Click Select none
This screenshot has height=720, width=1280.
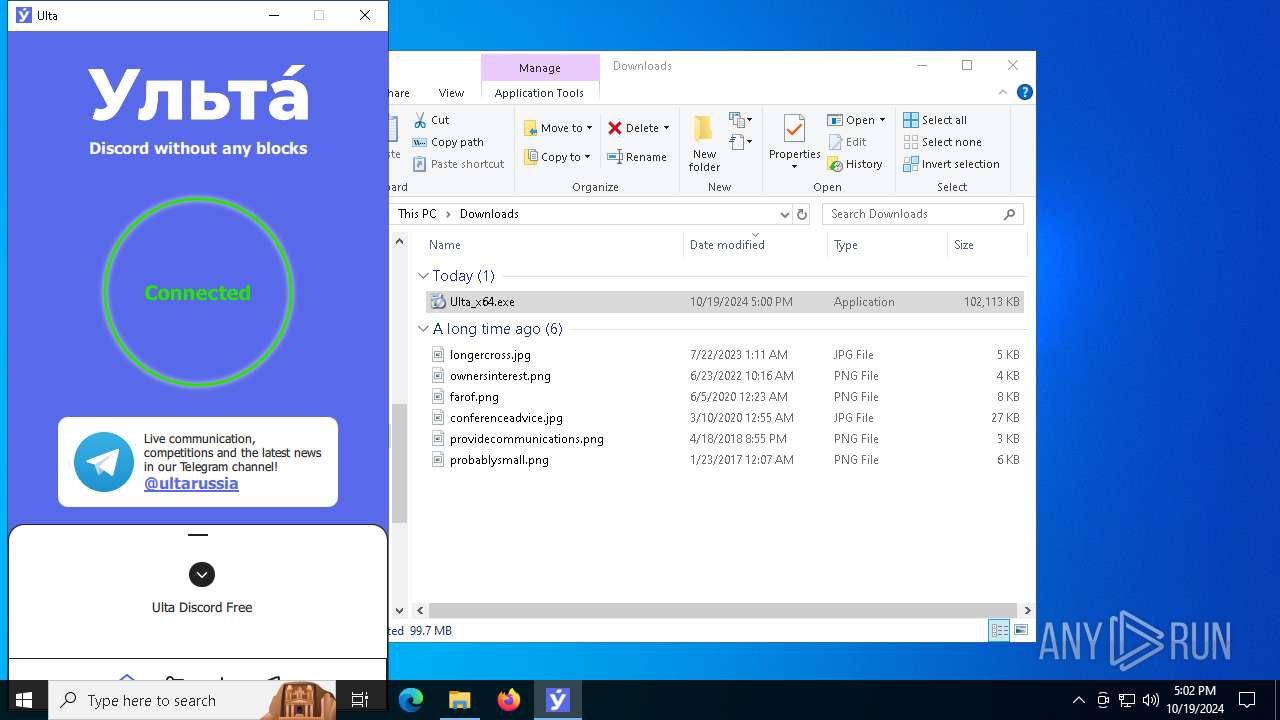point(942,142)
